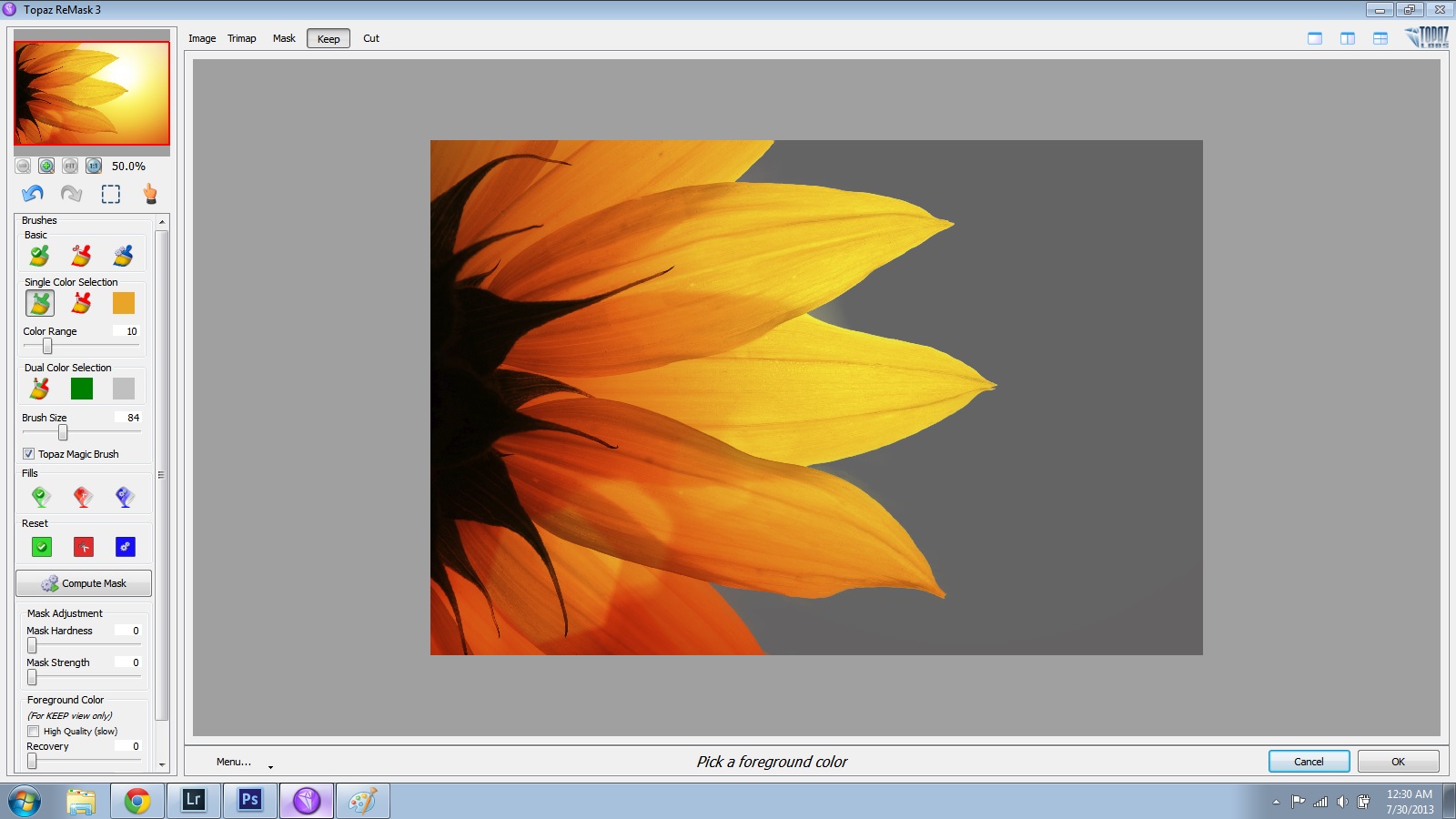Click the sunflower navigator thumbnail
Image resolution: width=1456 pixels, height=819 pixels.
(x=92, y=93)
